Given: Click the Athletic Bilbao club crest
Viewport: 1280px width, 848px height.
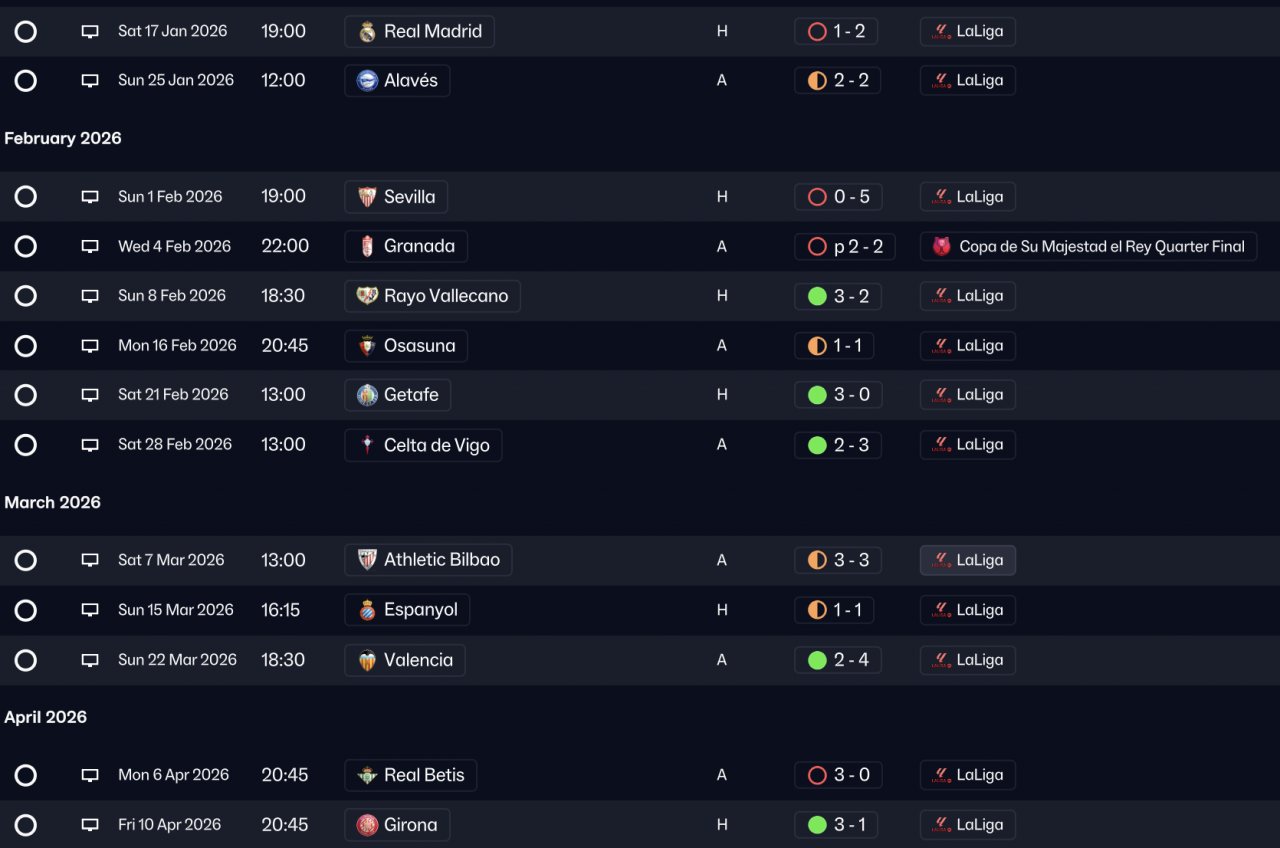Looking at the screenshot, I should (367, 560).
